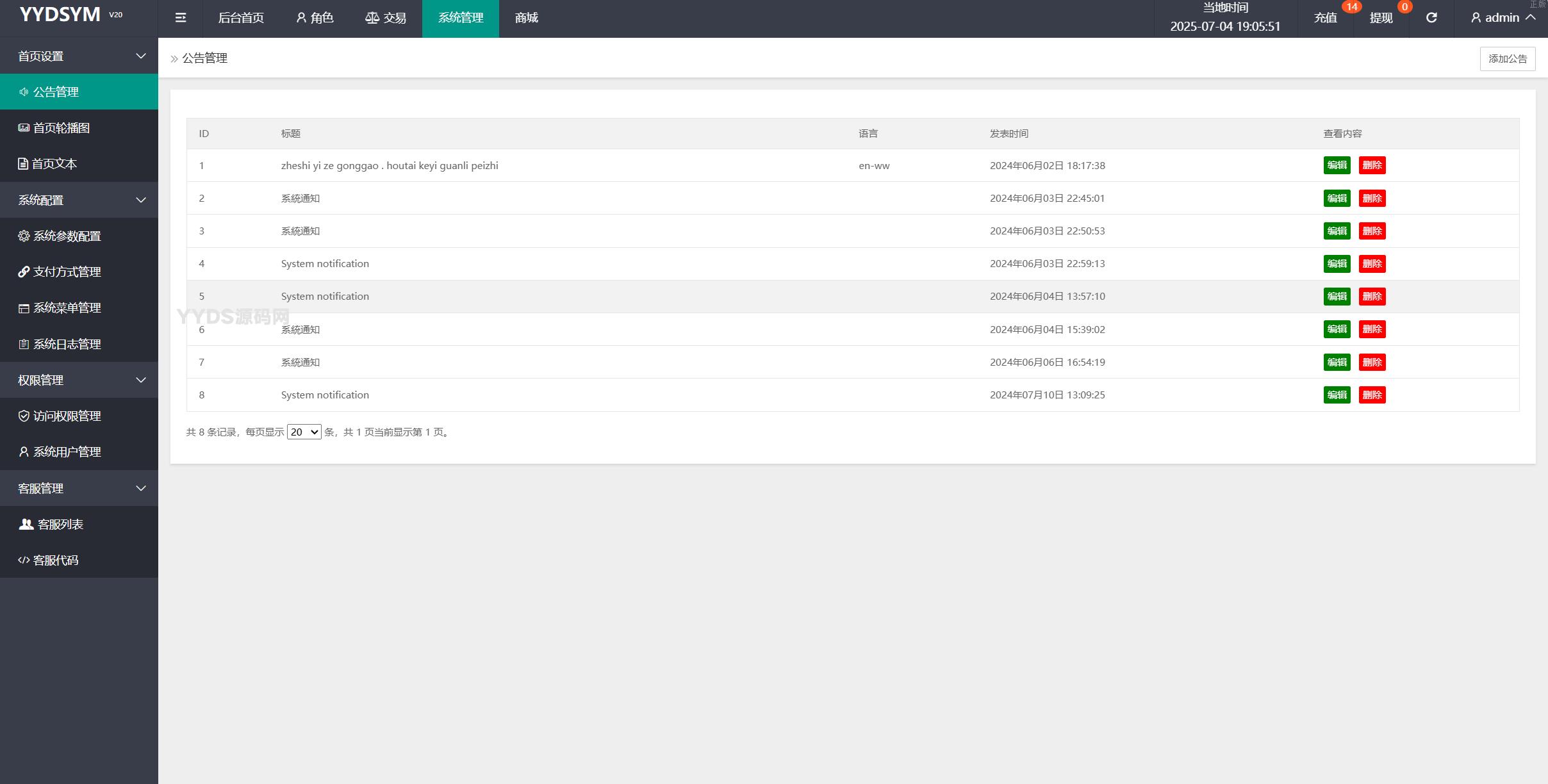Screen dimensions: 1548x784
Task: Click the sidebar collapse hamburger icon
Action: [x=181, y=18]
